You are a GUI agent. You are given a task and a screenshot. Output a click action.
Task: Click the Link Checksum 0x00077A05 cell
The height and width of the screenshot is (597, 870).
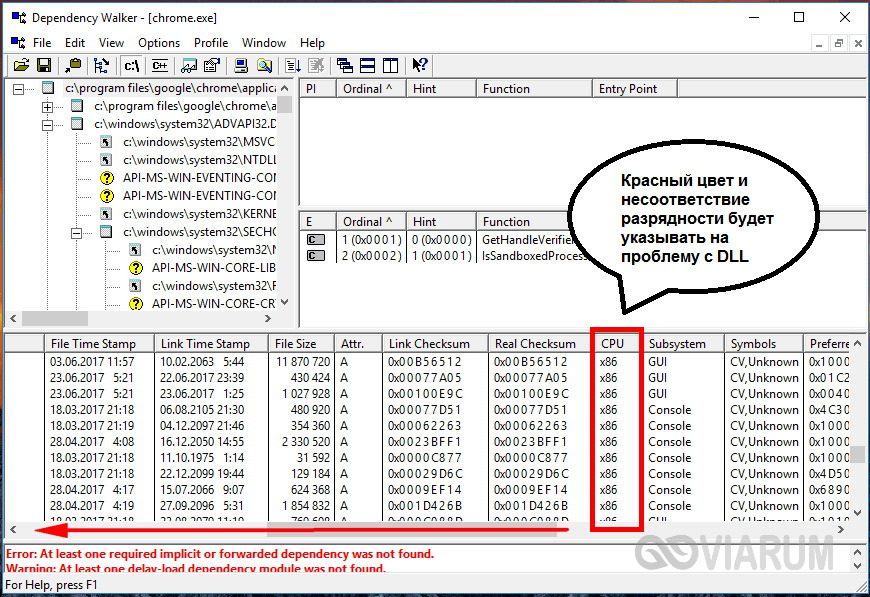[424, 378]
